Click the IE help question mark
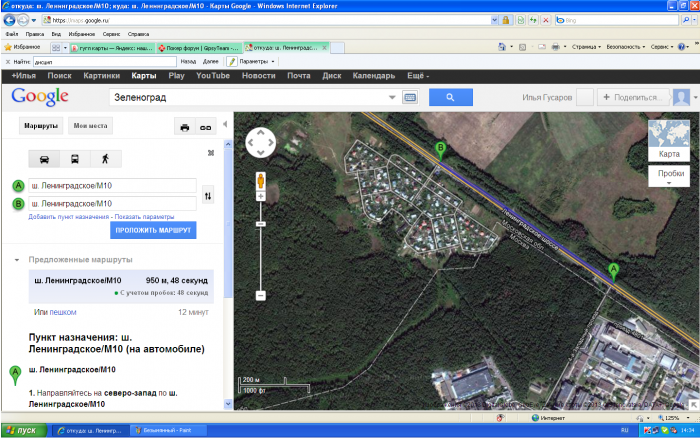The height and width of the screenshot is (438, 700). [x=681, y=47]
